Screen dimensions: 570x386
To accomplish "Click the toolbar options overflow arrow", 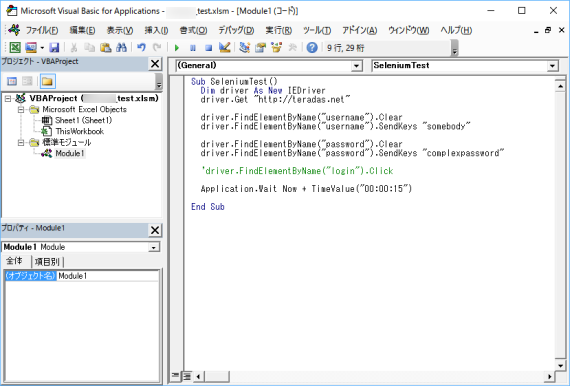I will click(x=454, y=48).
